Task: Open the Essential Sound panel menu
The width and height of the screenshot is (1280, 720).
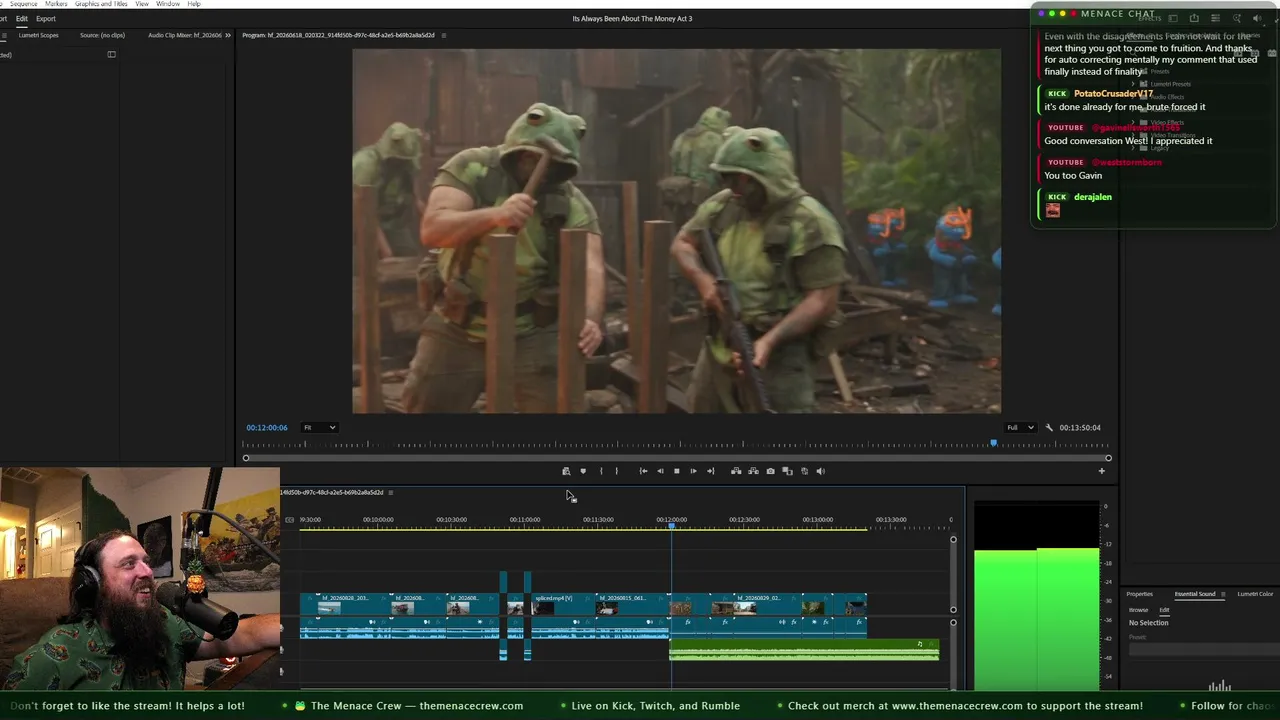Action: coord(1222,594)
